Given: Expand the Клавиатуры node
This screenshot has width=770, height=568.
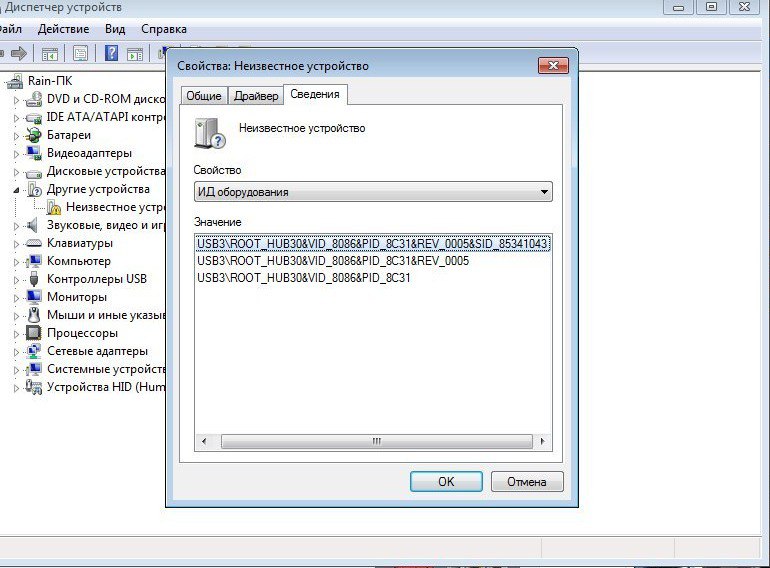Looking at the screenshot, I should (16, 244).
